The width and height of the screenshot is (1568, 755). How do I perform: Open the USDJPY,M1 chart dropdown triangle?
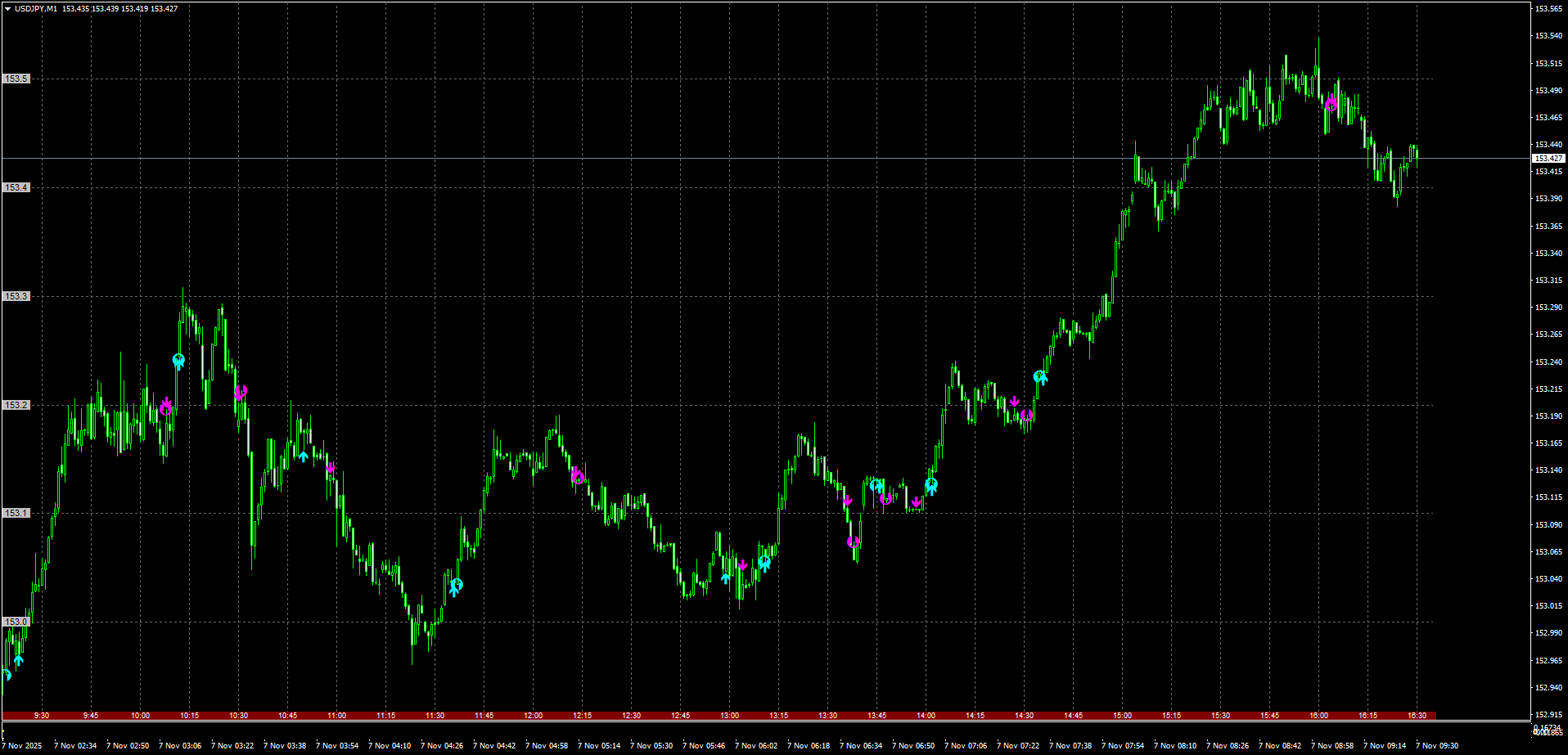point(7,9)
